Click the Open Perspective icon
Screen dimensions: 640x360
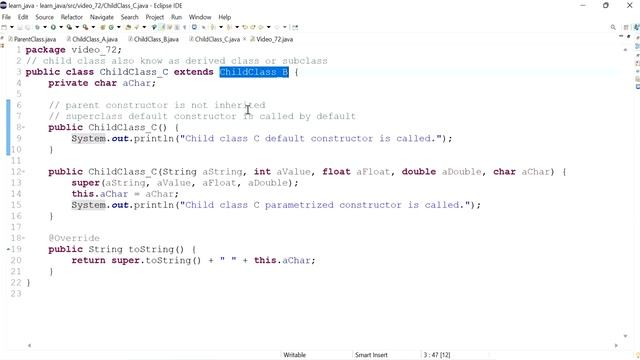[x=626, y=27]
